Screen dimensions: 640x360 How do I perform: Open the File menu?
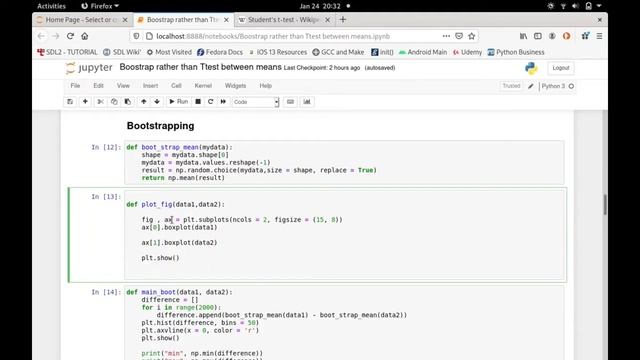pos(75,86)
